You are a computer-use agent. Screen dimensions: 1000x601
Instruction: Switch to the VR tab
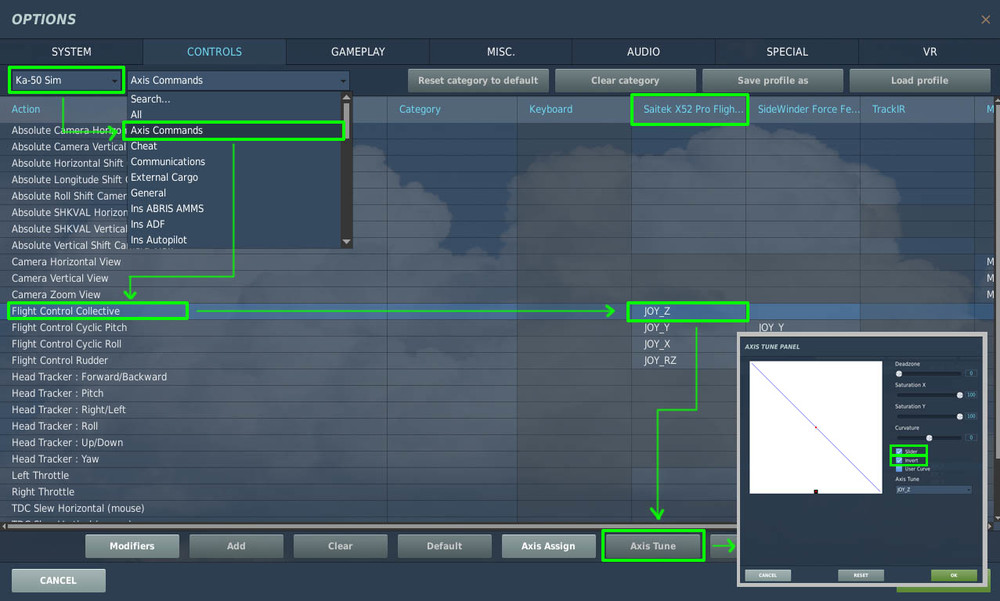tap(929, 52)
